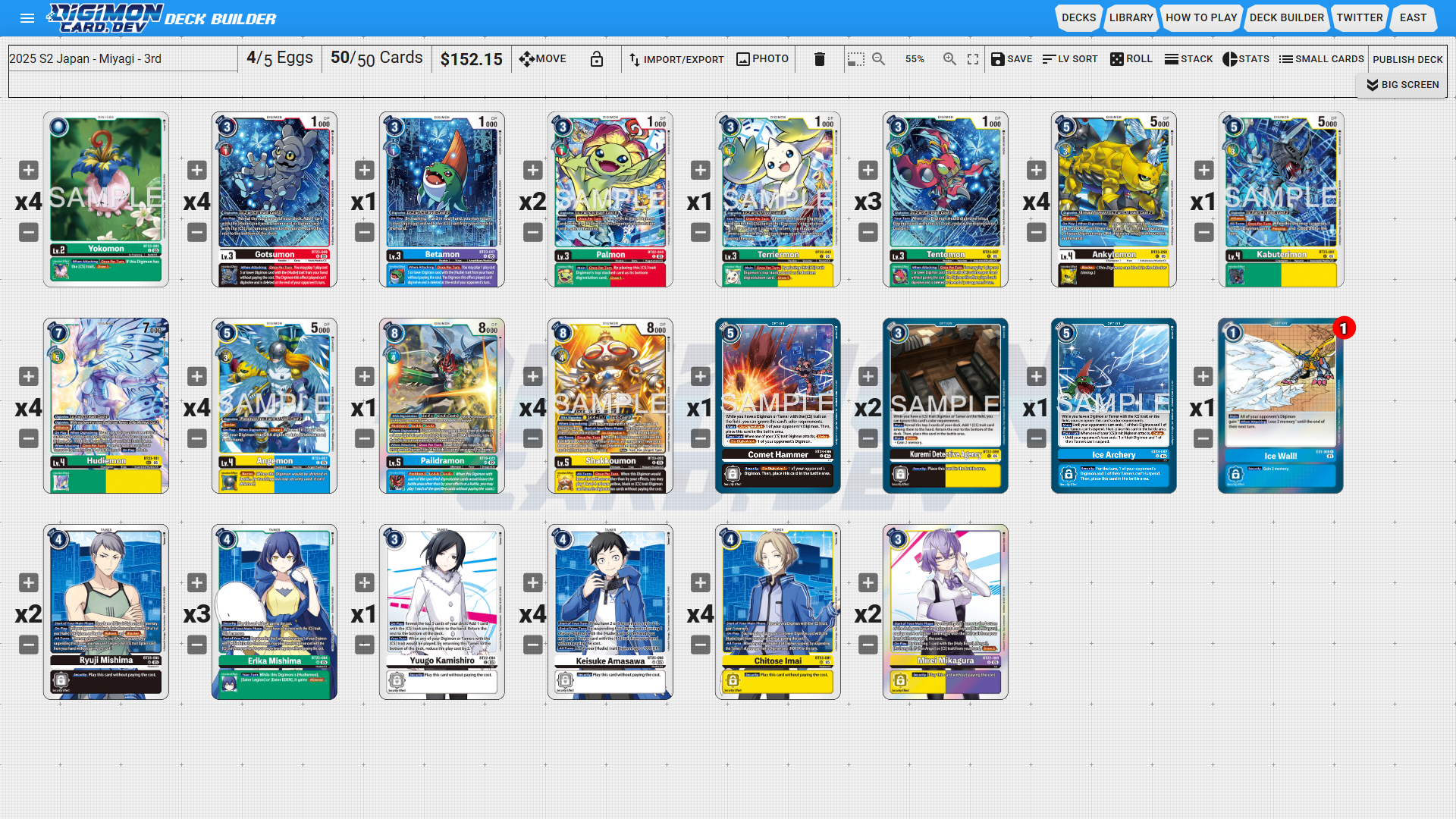Click the zoom out magnifier icon
The height and width of the screenshot is (819, 1456).
pos(879,59)
